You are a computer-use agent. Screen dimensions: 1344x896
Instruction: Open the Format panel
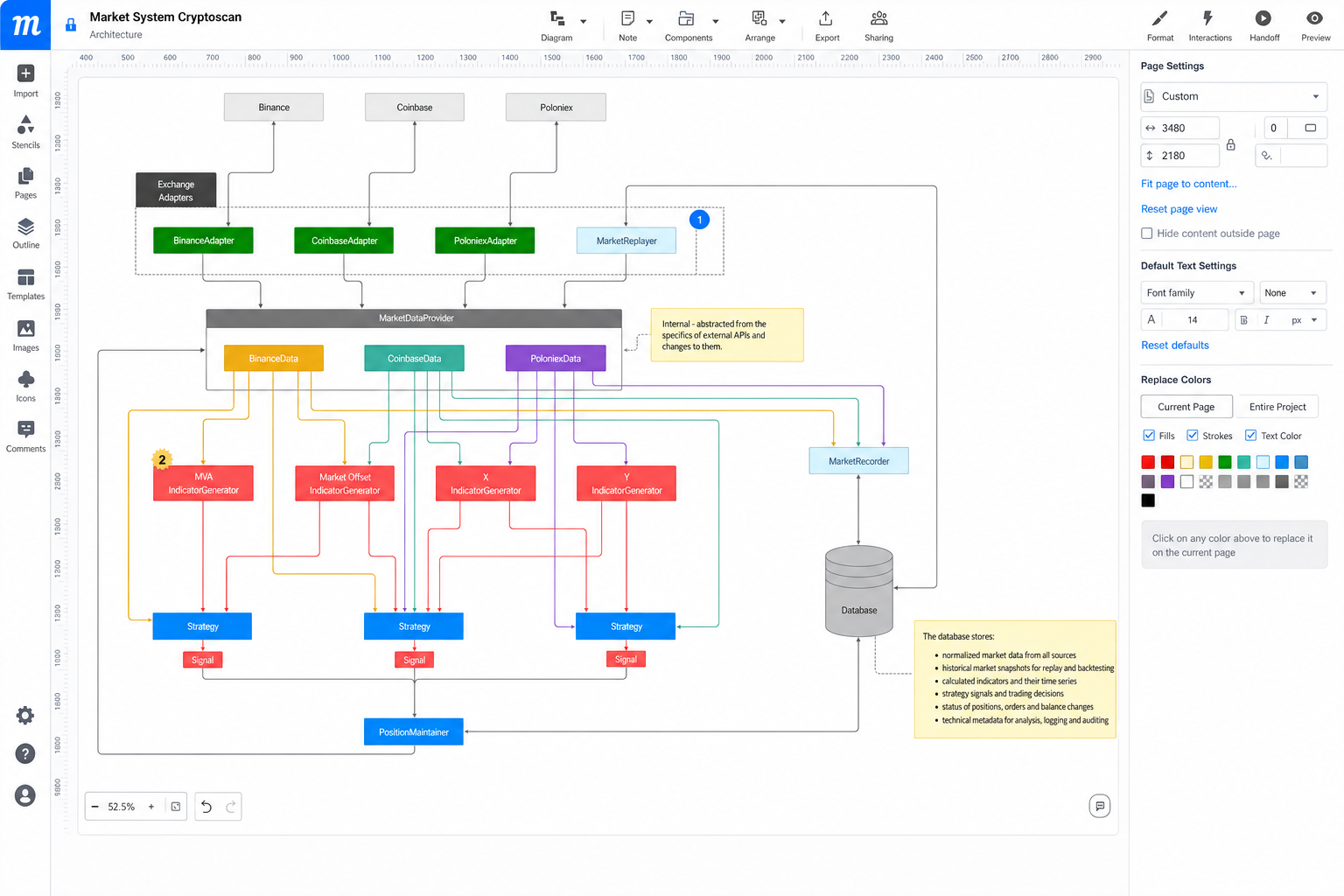pos(1160,25)
